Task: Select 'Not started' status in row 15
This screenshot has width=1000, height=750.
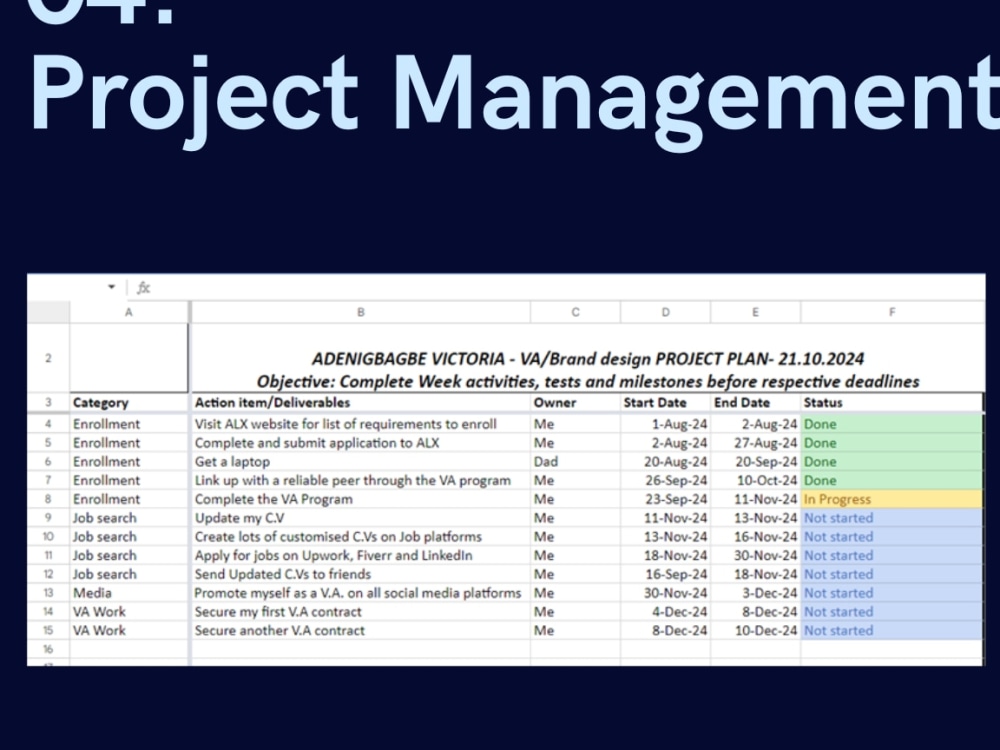Action: tap(892, 631)
